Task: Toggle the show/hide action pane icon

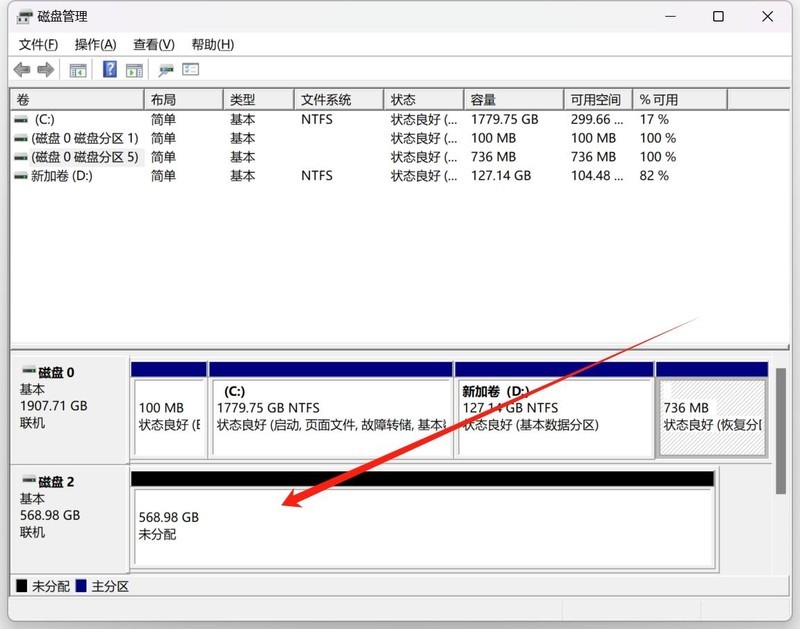Action: (x=132, y=69)
